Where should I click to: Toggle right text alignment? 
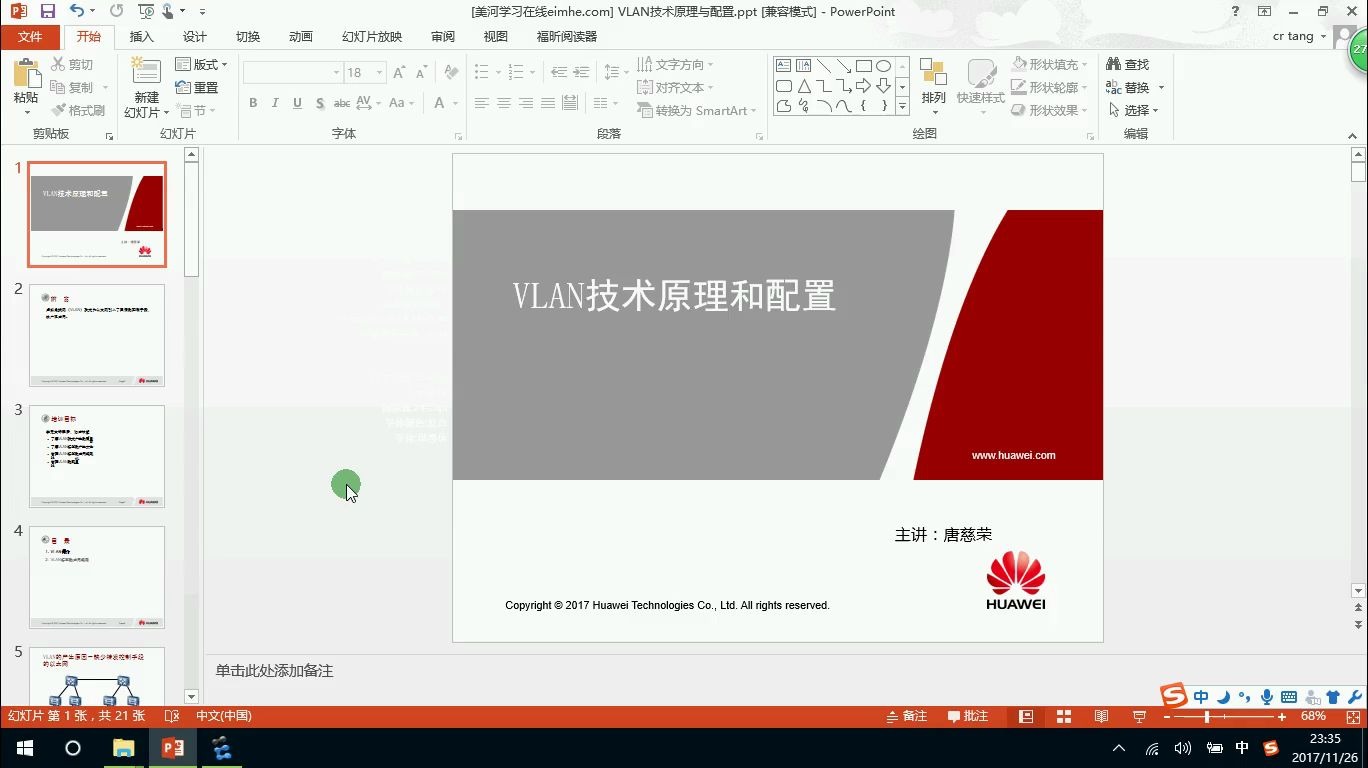526,103
